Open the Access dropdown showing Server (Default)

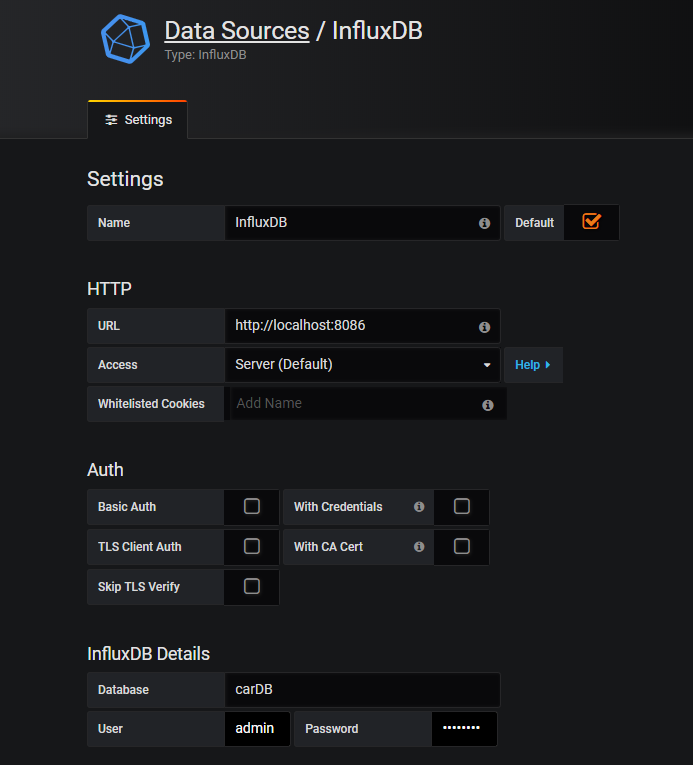point(362,364)
